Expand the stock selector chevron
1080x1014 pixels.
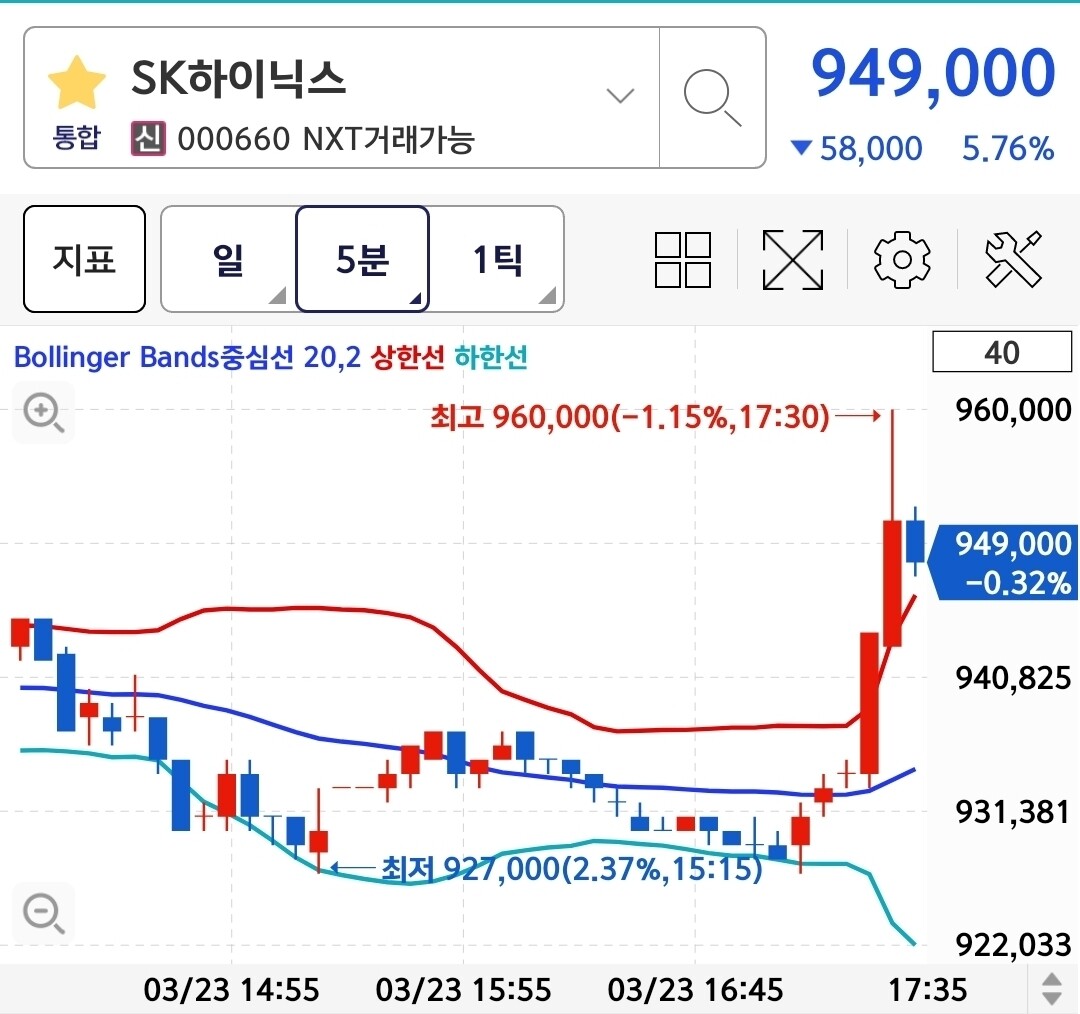click(x=620, y=95)
